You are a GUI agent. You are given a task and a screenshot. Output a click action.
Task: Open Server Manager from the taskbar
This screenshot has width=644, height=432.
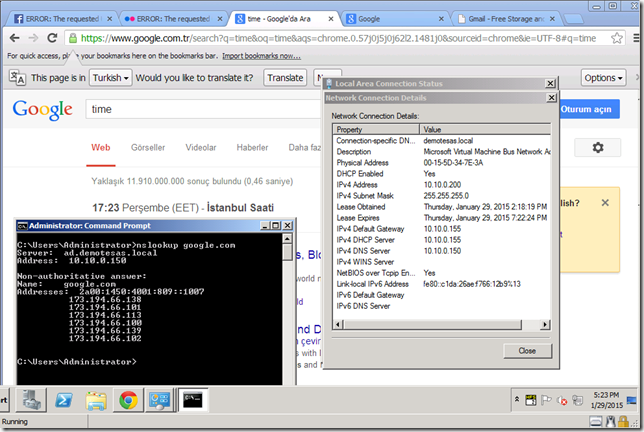pos(32,400)
